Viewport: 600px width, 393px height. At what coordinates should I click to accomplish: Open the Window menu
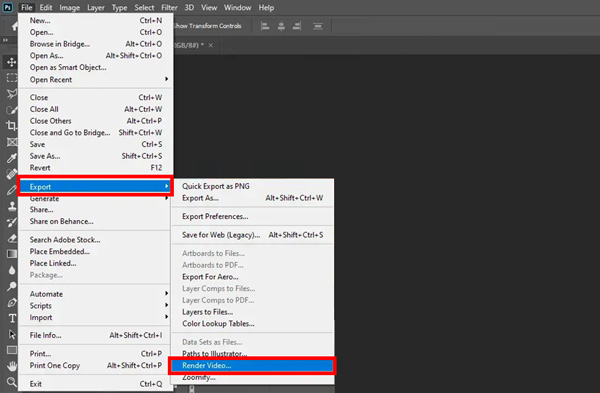[x=237, y=7]
